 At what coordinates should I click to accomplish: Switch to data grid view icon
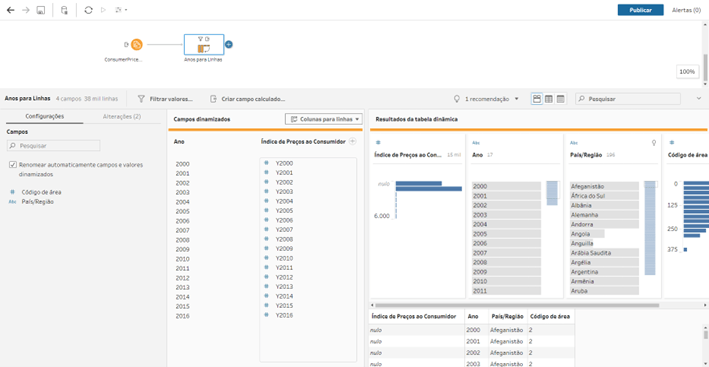tap(549, 99)
